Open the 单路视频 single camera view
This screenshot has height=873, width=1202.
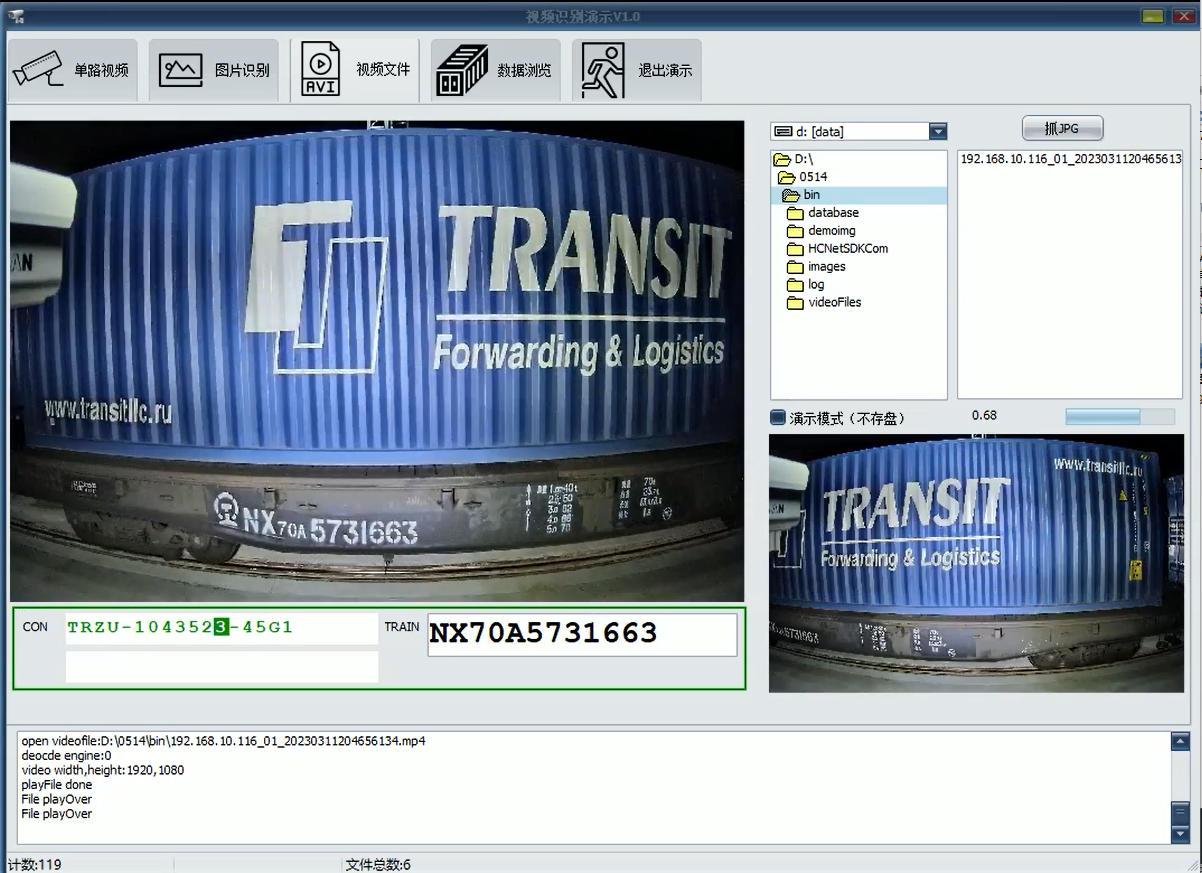pyautogui.click(x=73, y=70)
